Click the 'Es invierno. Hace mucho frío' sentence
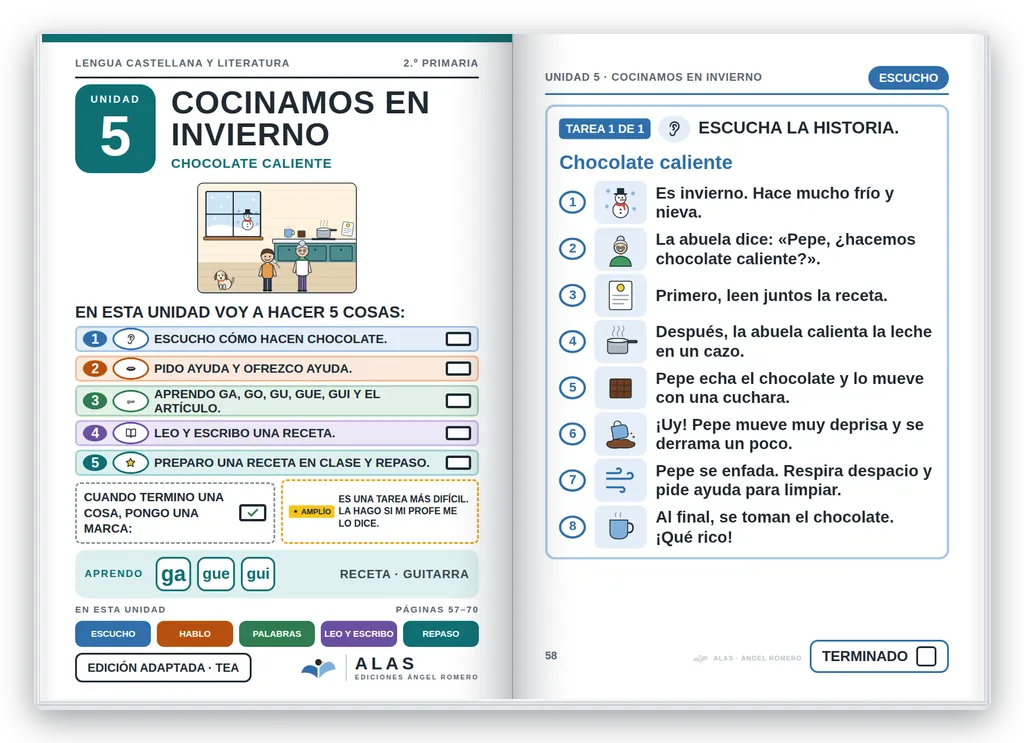The width and height of the screenshot is (1024, 743). coord(775,202)
